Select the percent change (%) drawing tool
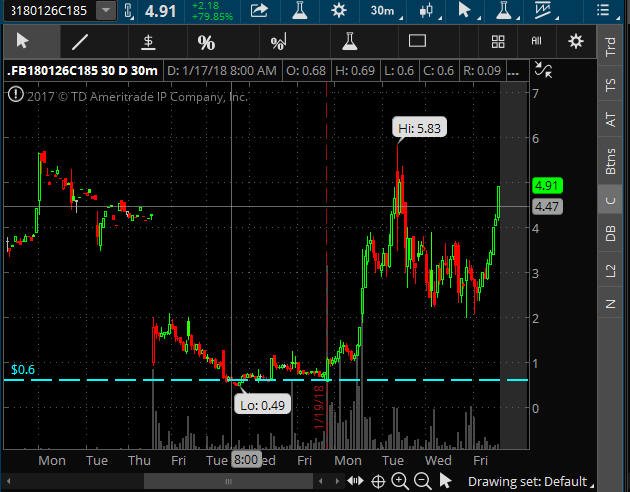 206,43
